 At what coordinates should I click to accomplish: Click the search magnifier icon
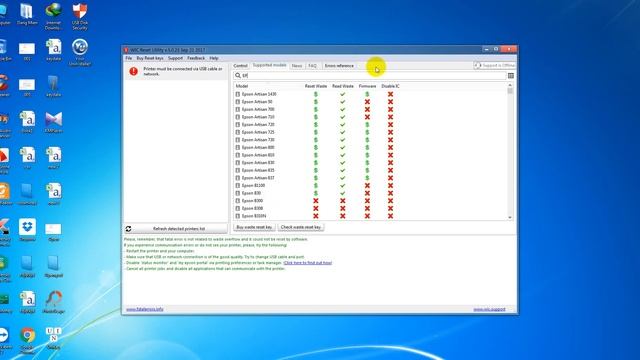coord(238,76)
